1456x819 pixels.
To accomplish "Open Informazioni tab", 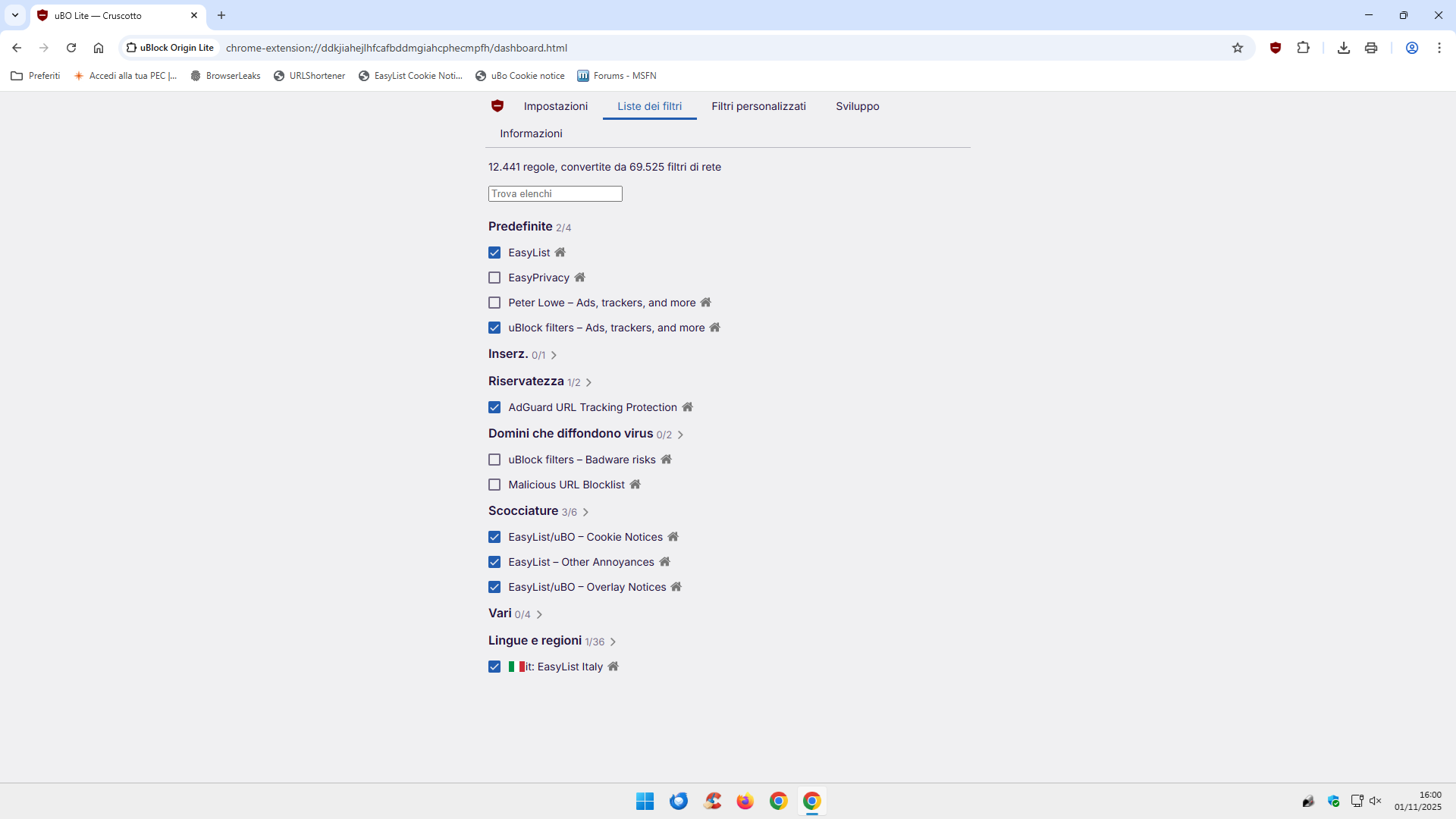I will (531, 133).
